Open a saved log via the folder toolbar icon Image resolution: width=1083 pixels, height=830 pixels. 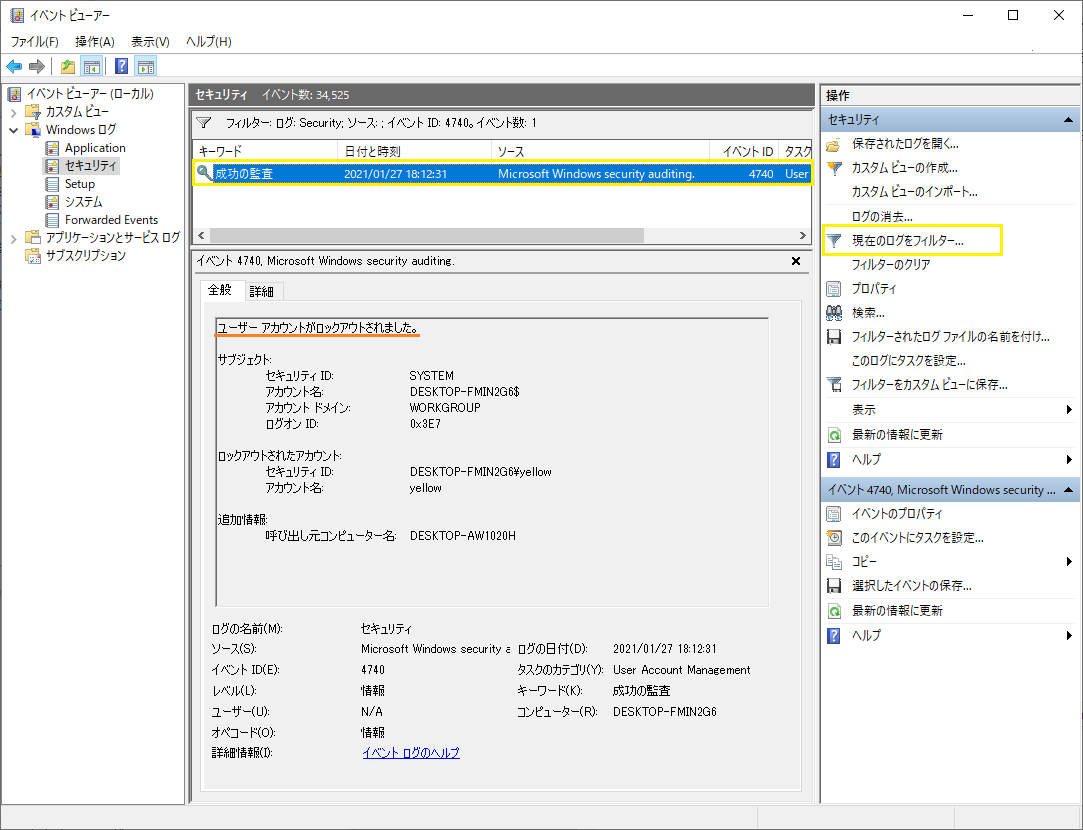pos(66,66)
